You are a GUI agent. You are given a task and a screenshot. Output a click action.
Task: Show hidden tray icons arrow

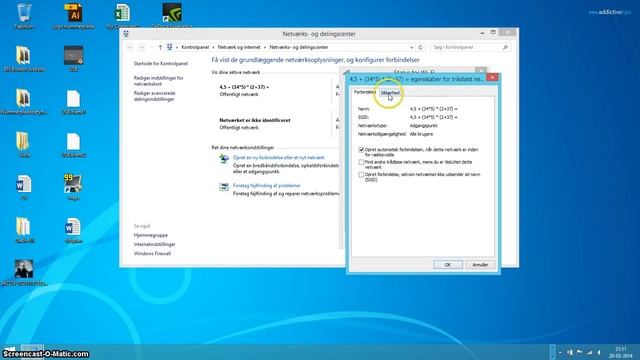560,352
